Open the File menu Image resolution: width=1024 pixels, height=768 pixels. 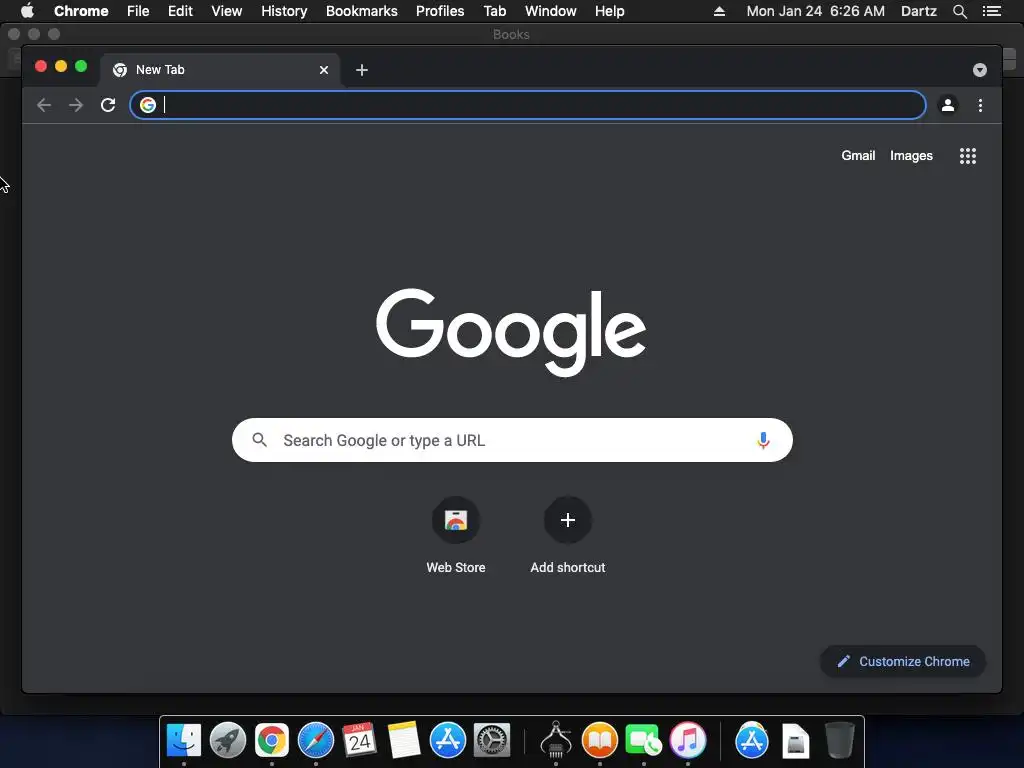[138, 11]
